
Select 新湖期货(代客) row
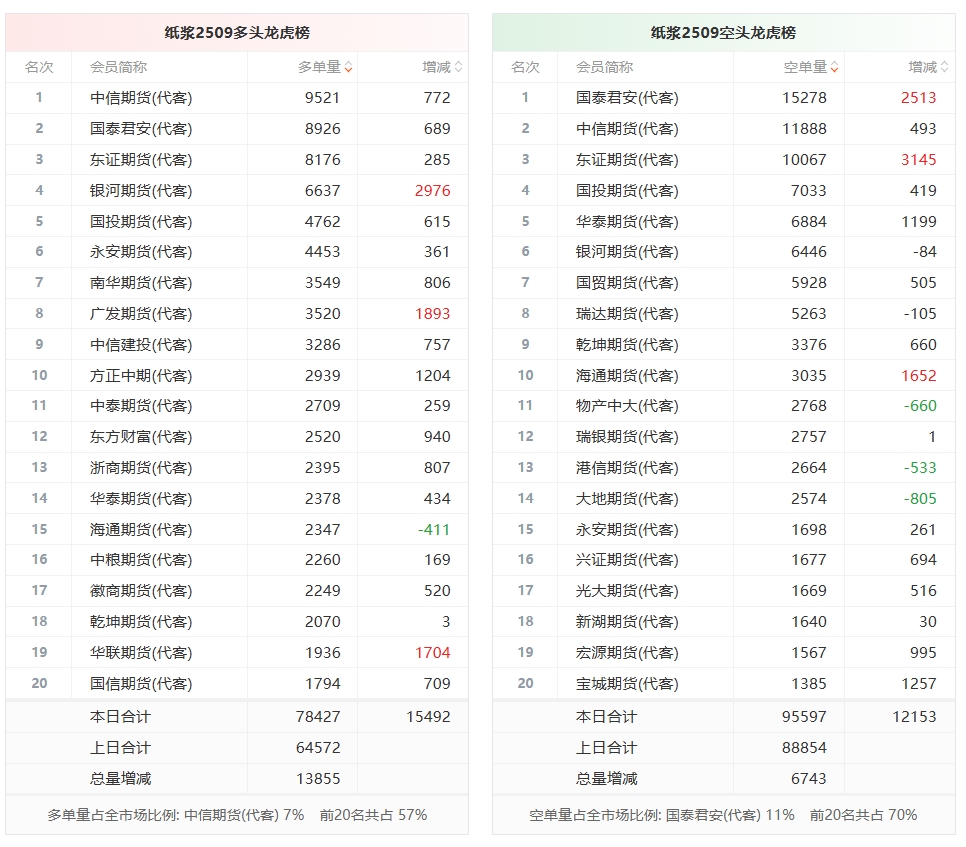click(724, 622)
